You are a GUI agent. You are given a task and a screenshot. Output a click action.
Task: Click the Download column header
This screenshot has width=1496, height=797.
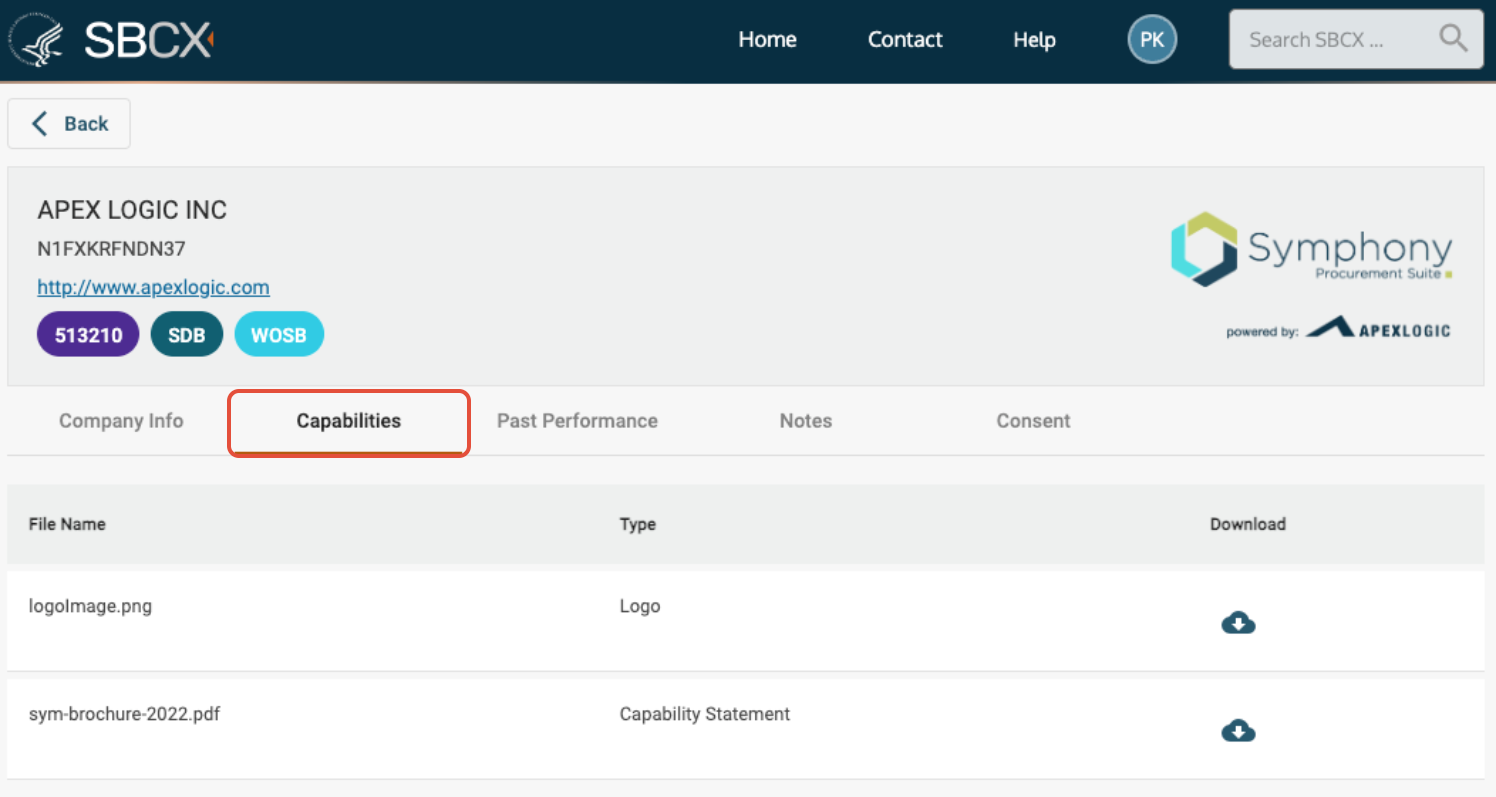pos(1248,524)
